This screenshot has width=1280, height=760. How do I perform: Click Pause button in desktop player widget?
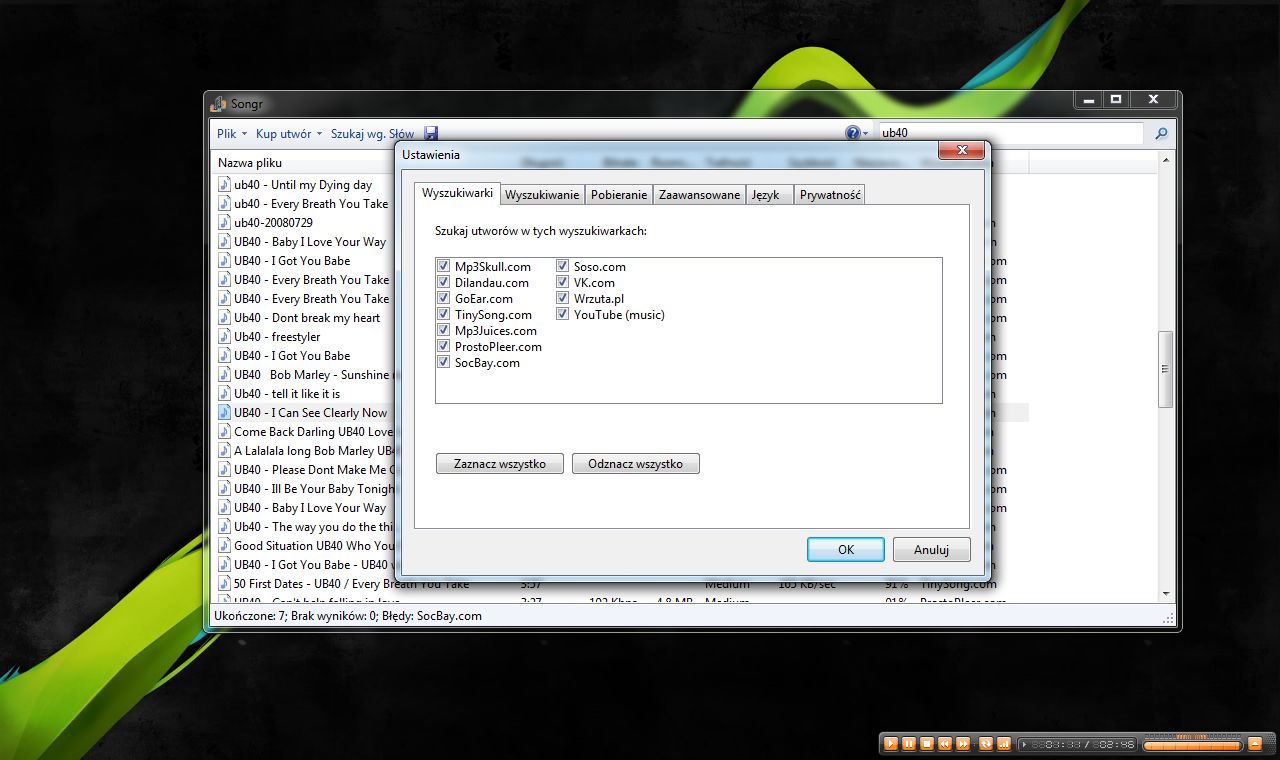click(909, 744)
